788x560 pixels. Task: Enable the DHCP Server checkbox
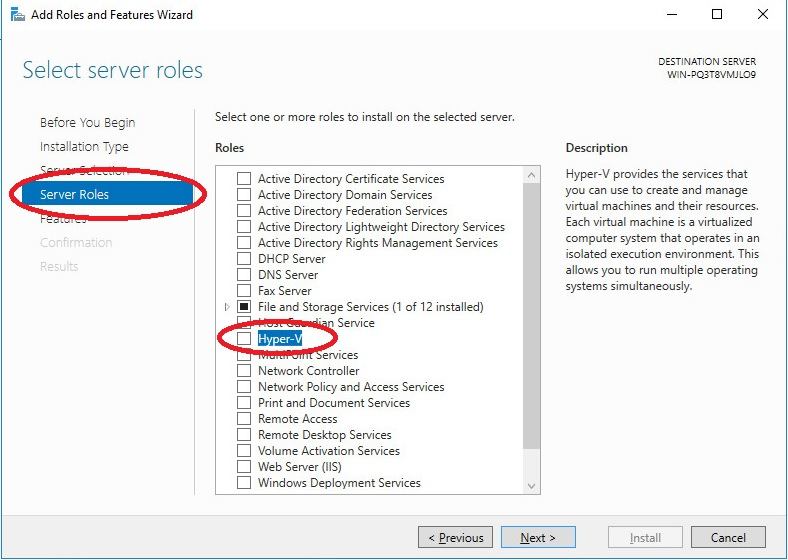pos(244,259)
